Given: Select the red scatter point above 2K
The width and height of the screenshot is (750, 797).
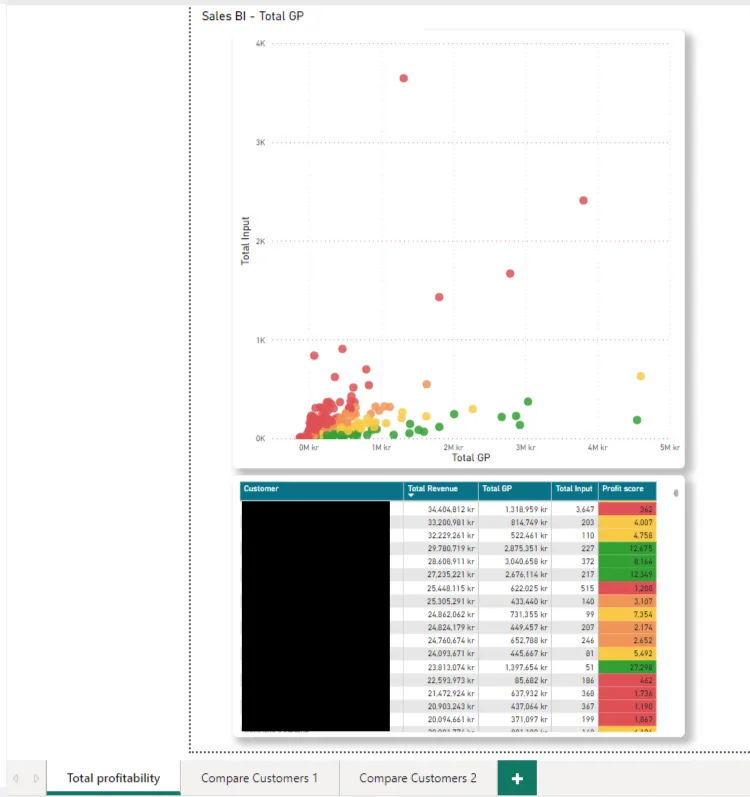Looking at the screenshot, I should pos(583,200).
